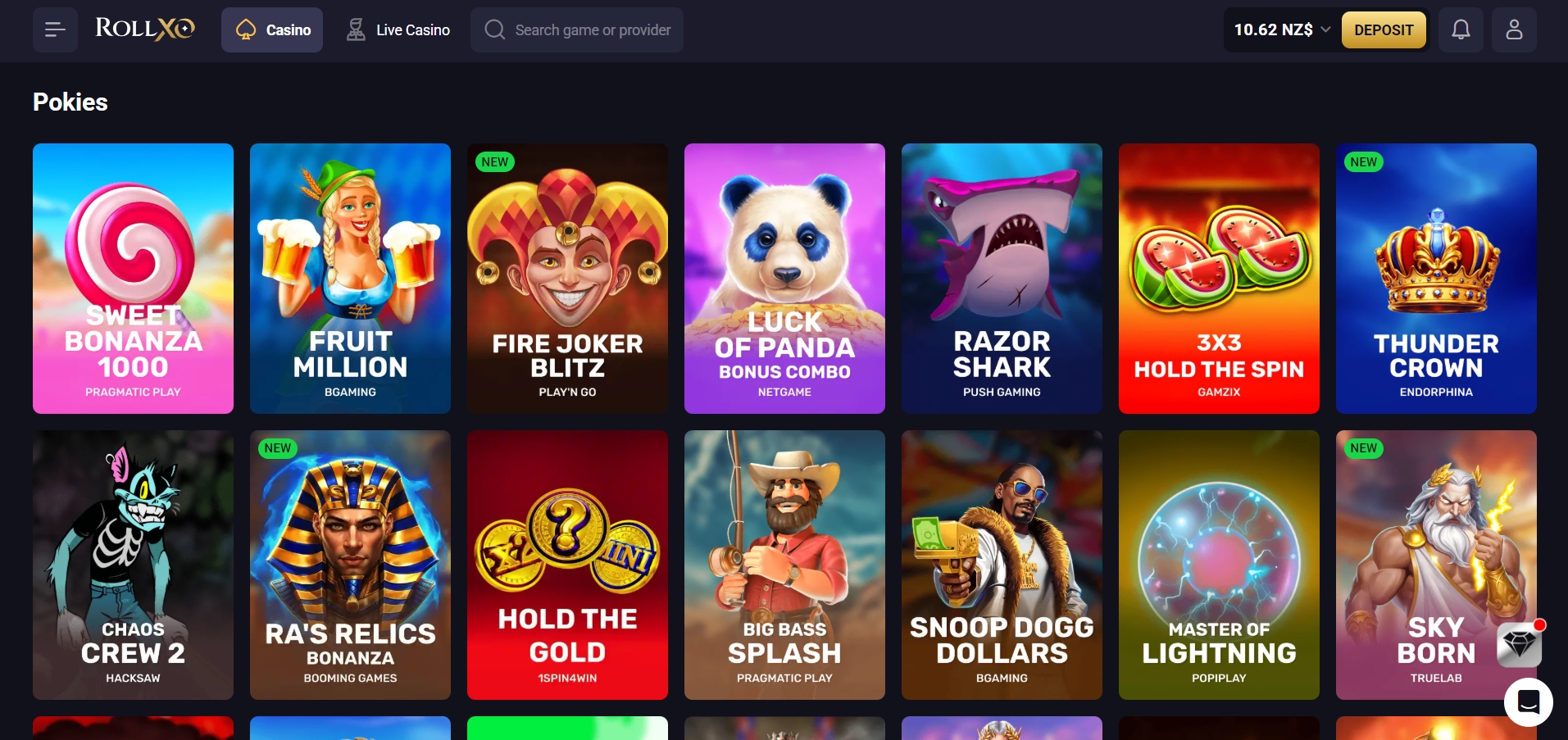Image resolution: width=1568 pixels, height=740 pixels.
Task: Open the user account profile icon
Action: pyautogui.click(x=1514, y=30)
